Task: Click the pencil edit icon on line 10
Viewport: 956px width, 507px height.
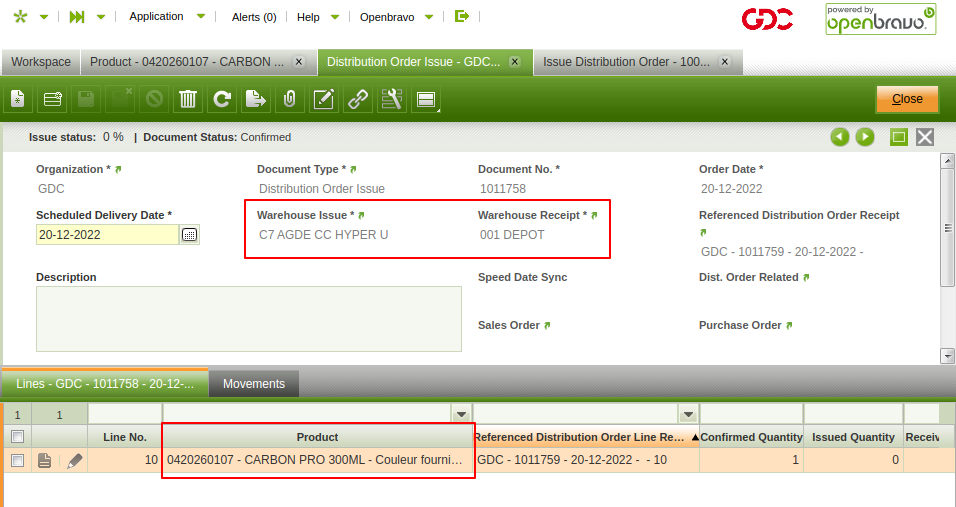Action: click(75, 460)
